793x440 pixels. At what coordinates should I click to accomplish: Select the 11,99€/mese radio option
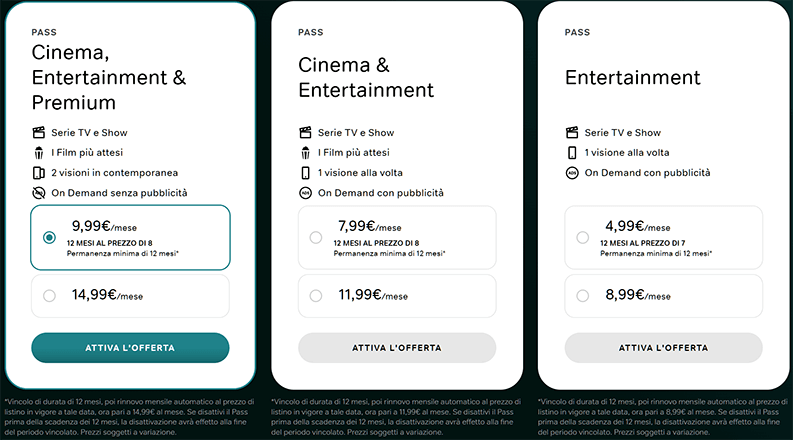pos(316,296)
